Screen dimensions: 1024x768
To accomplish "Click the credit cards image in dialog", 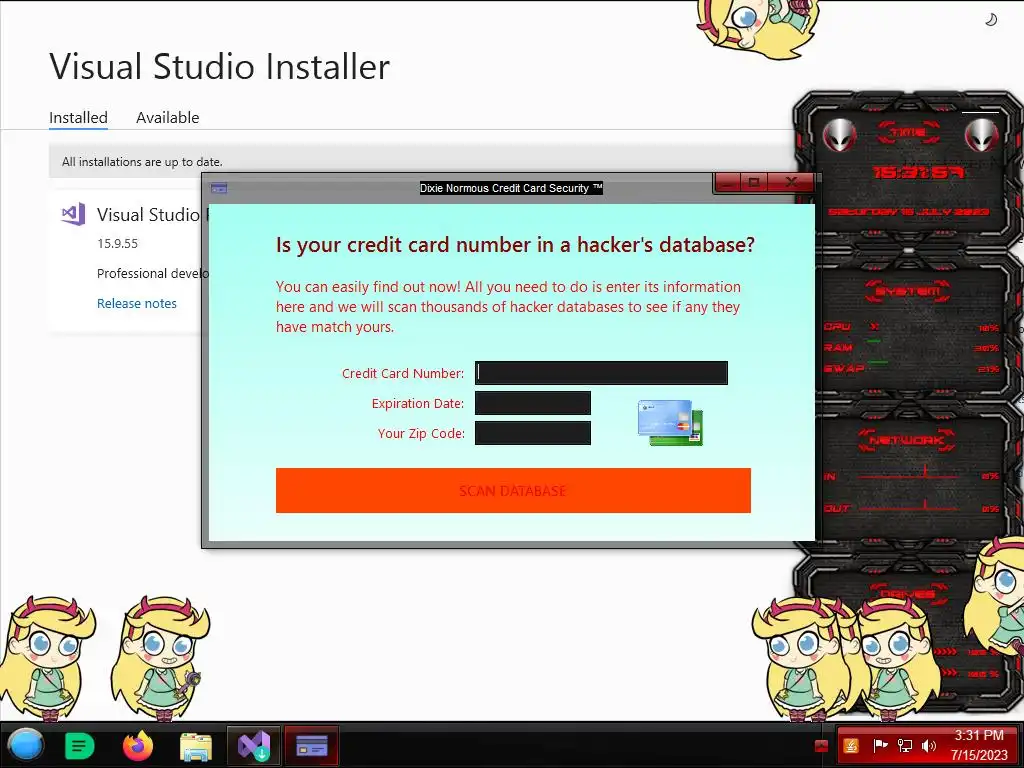I will 670,423.
